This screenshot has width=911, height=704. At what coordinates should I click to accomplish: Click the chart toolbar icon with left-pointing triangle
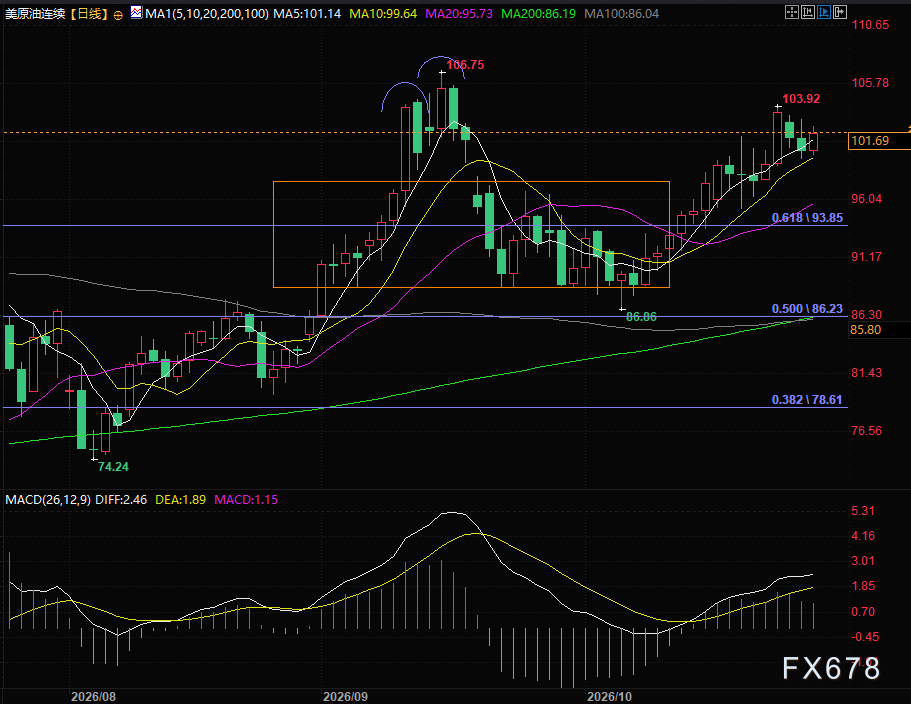point(808,12)
